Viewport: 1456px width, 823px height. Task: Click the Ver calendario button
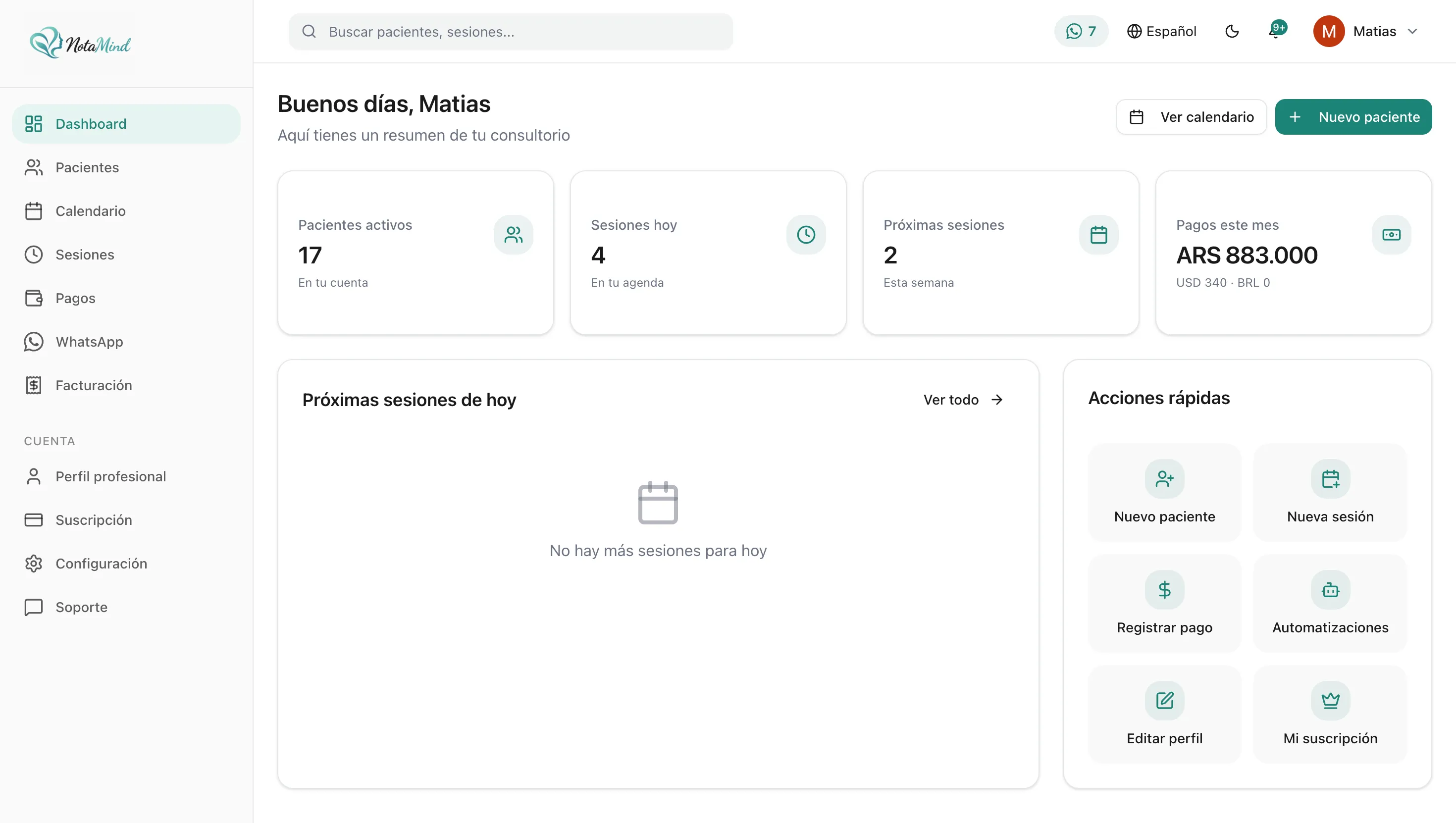pos(1191,117)
